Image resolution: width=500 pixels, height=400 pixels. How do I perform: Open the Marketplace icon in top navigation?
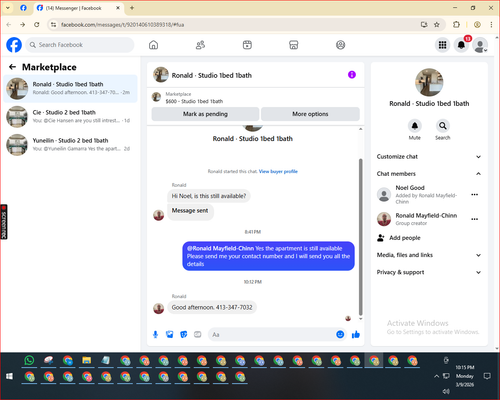[x=294, y=45]
